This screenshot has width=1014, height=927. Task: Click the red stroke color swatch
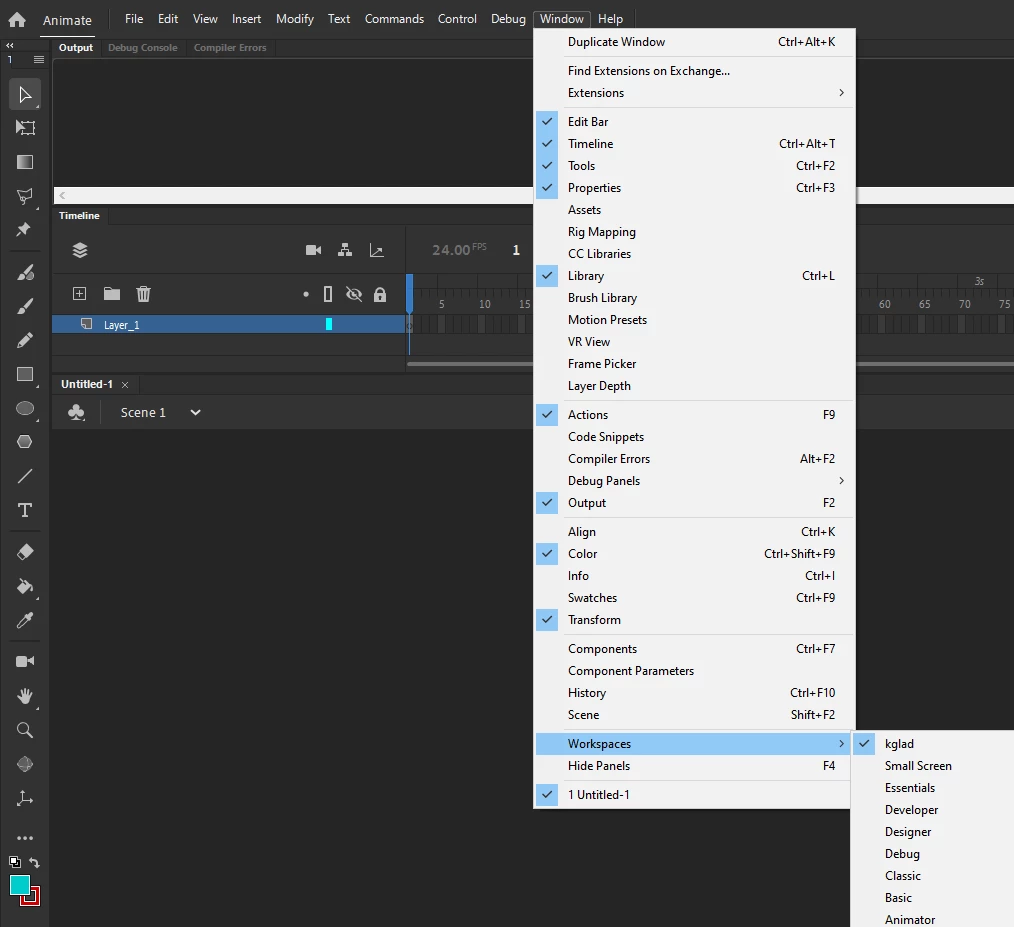tap(35, 899)
